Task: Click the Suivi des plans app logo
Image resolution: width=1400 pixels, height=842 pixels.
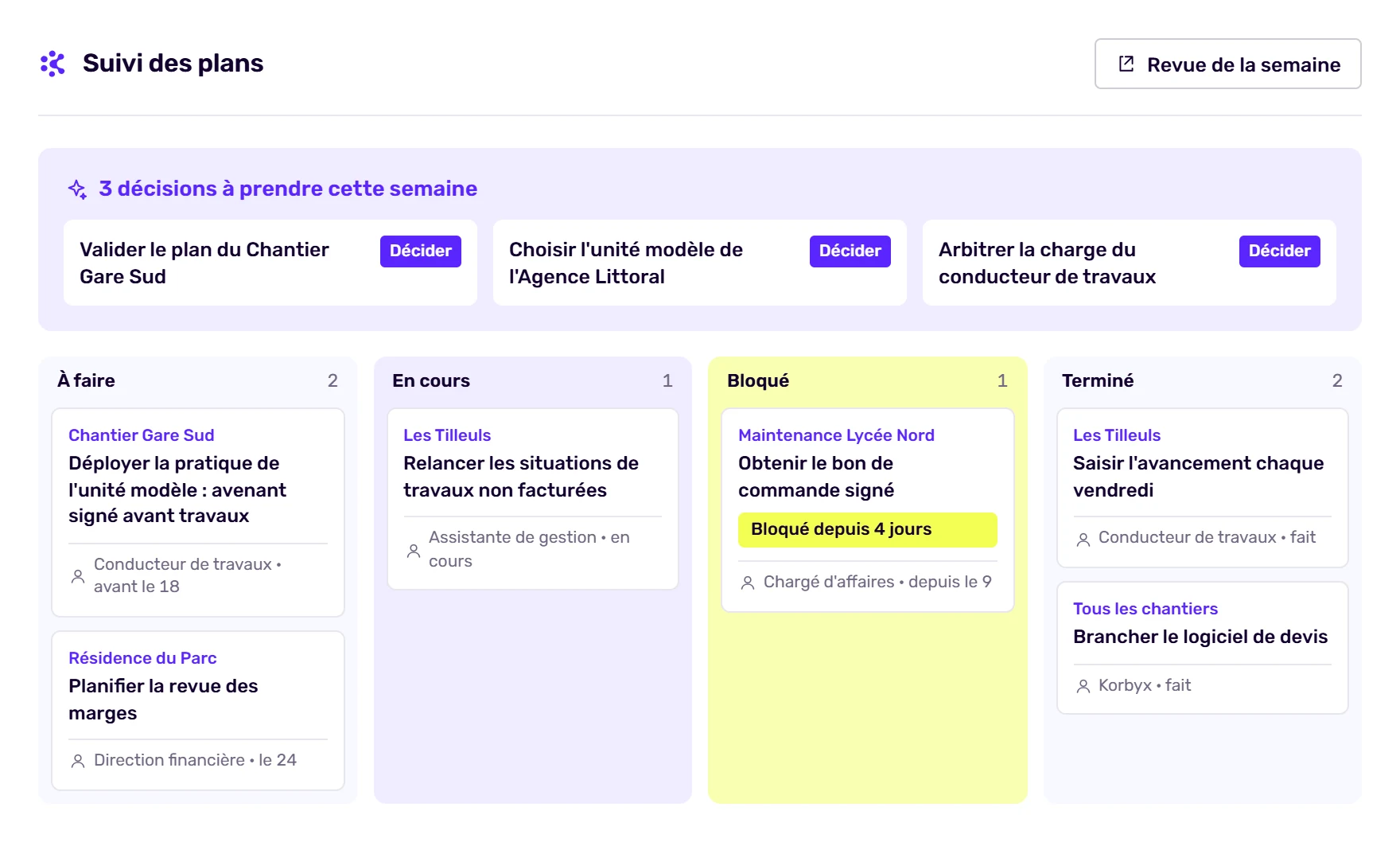Action: tap(52, 64)
